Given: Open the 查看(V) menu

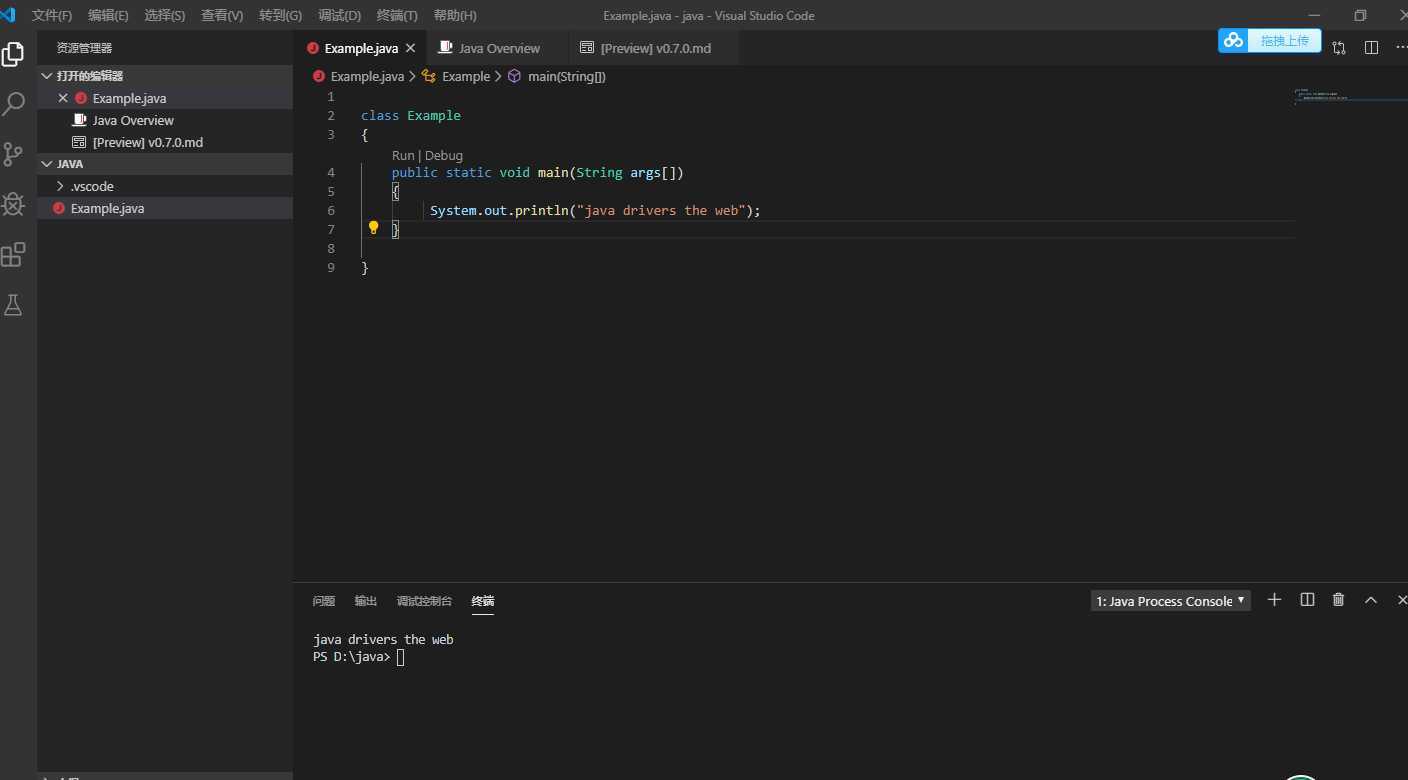Looking at the screenshot, I should coord(222,16).
